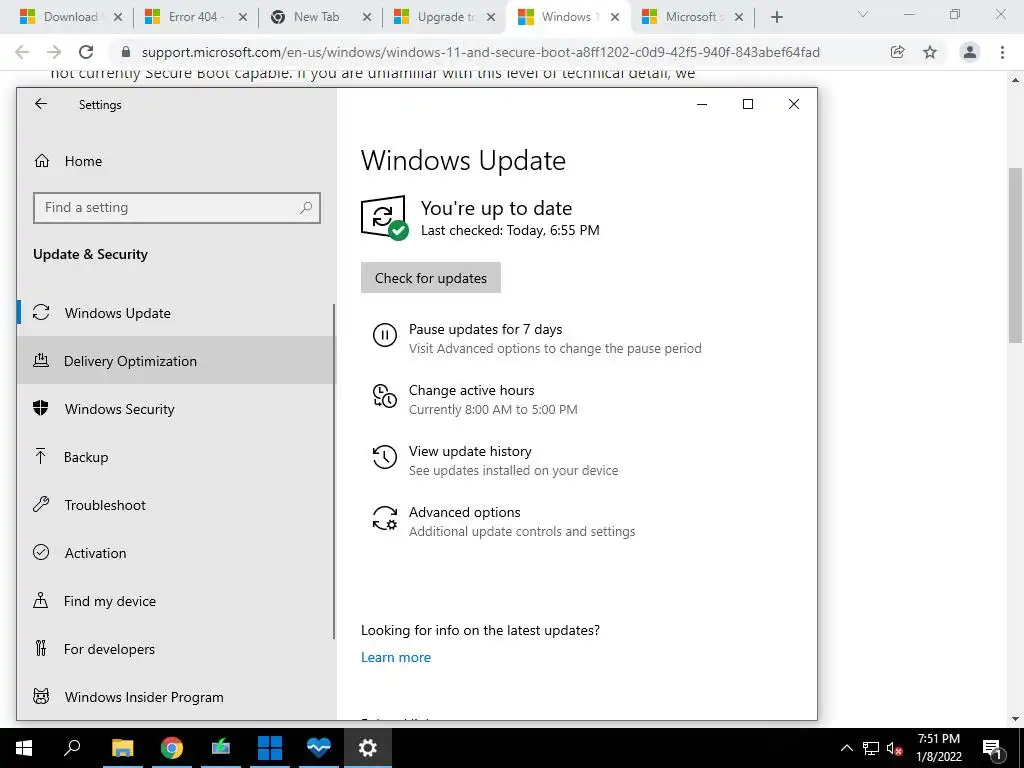Click the active hours clock icon
This screenshot has height=768, width=1024.
pyautogui.click(x=385, y=396)
